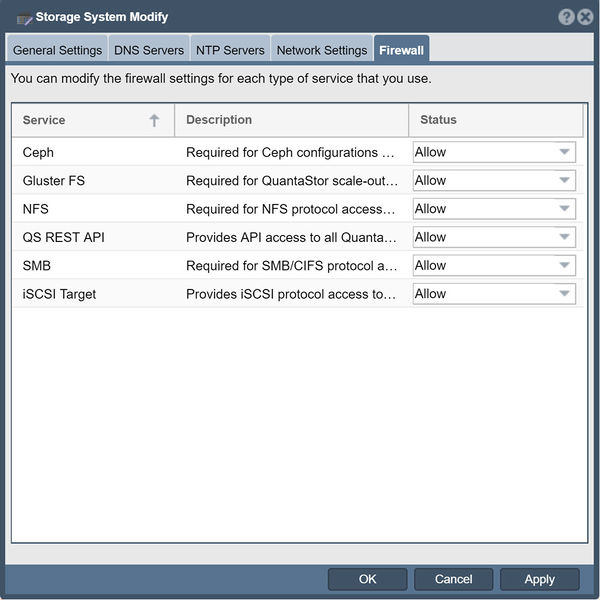Click the Storage System Modify title icon
600x600 pixels.
pos(24,18)
